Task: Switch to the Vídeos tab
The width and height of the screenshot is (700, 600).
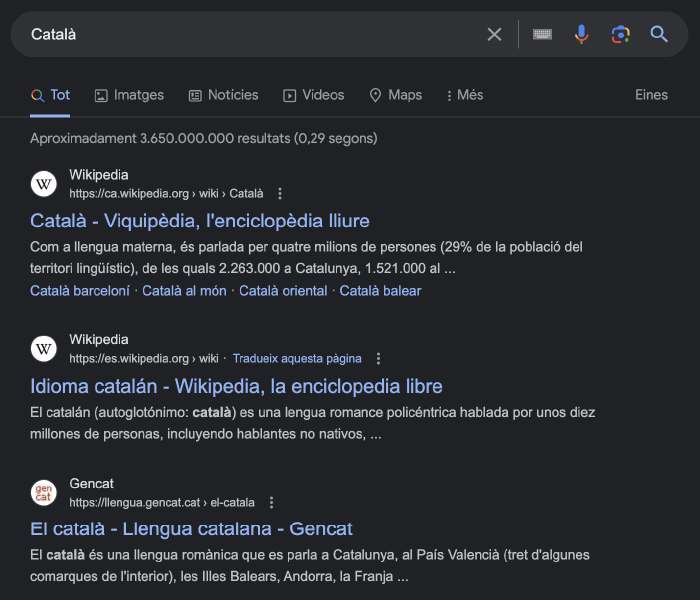Action: click(314, 95)
